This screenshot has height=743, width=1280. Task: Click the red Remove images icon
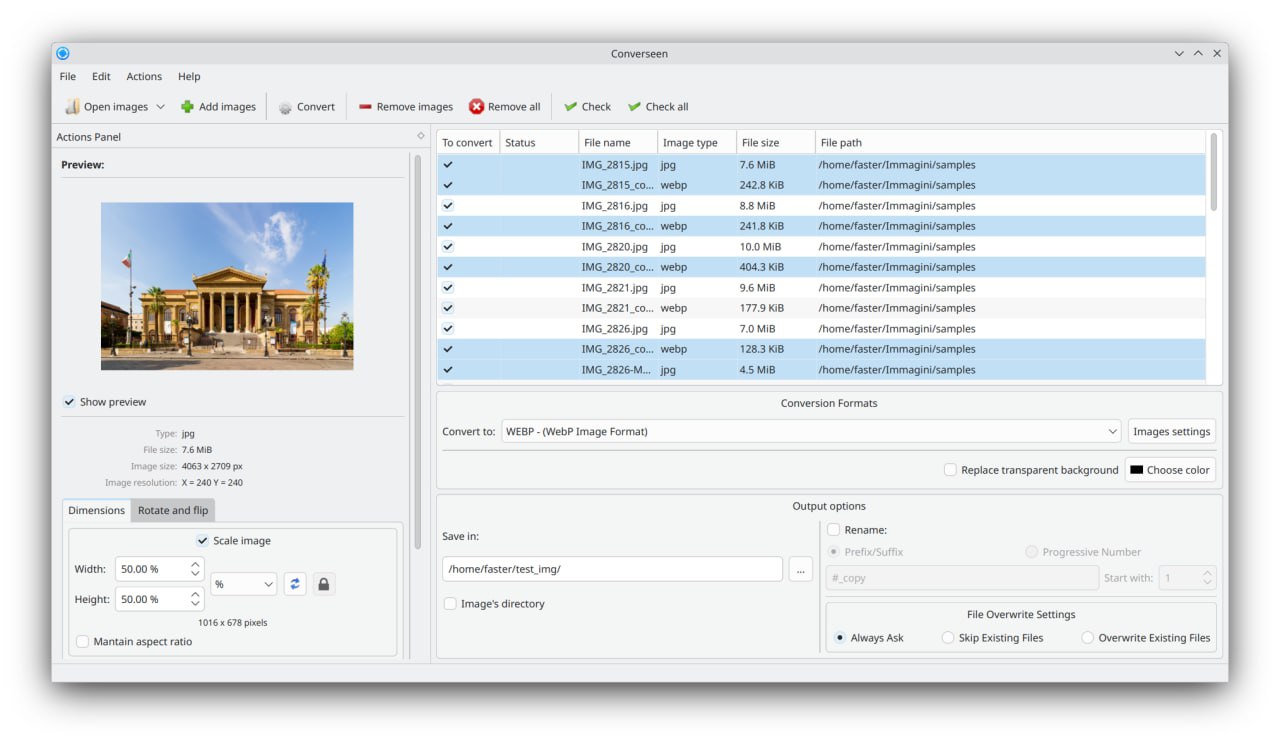click(x=365, y=107)
